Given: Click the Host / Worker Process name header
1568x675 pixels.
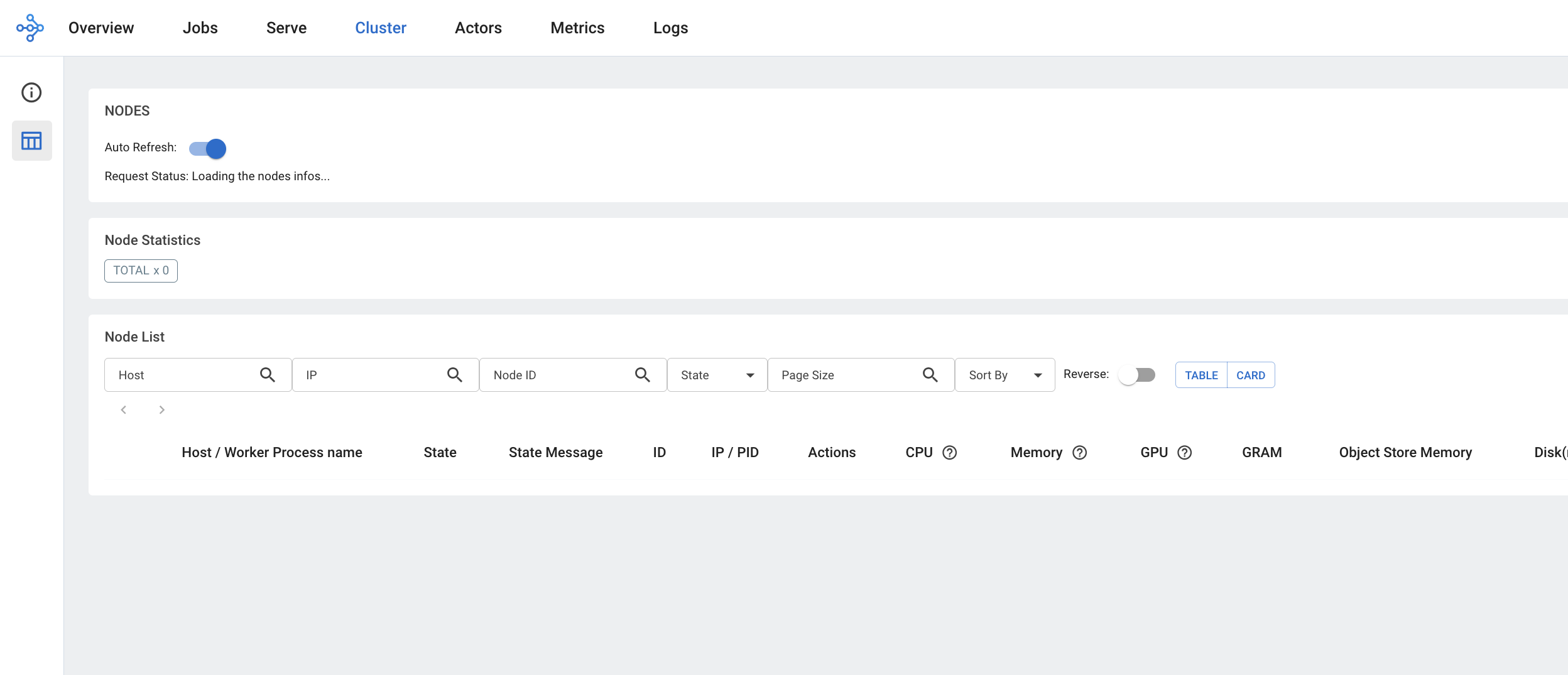Looking at the screenshot, I should click(272, 453).
